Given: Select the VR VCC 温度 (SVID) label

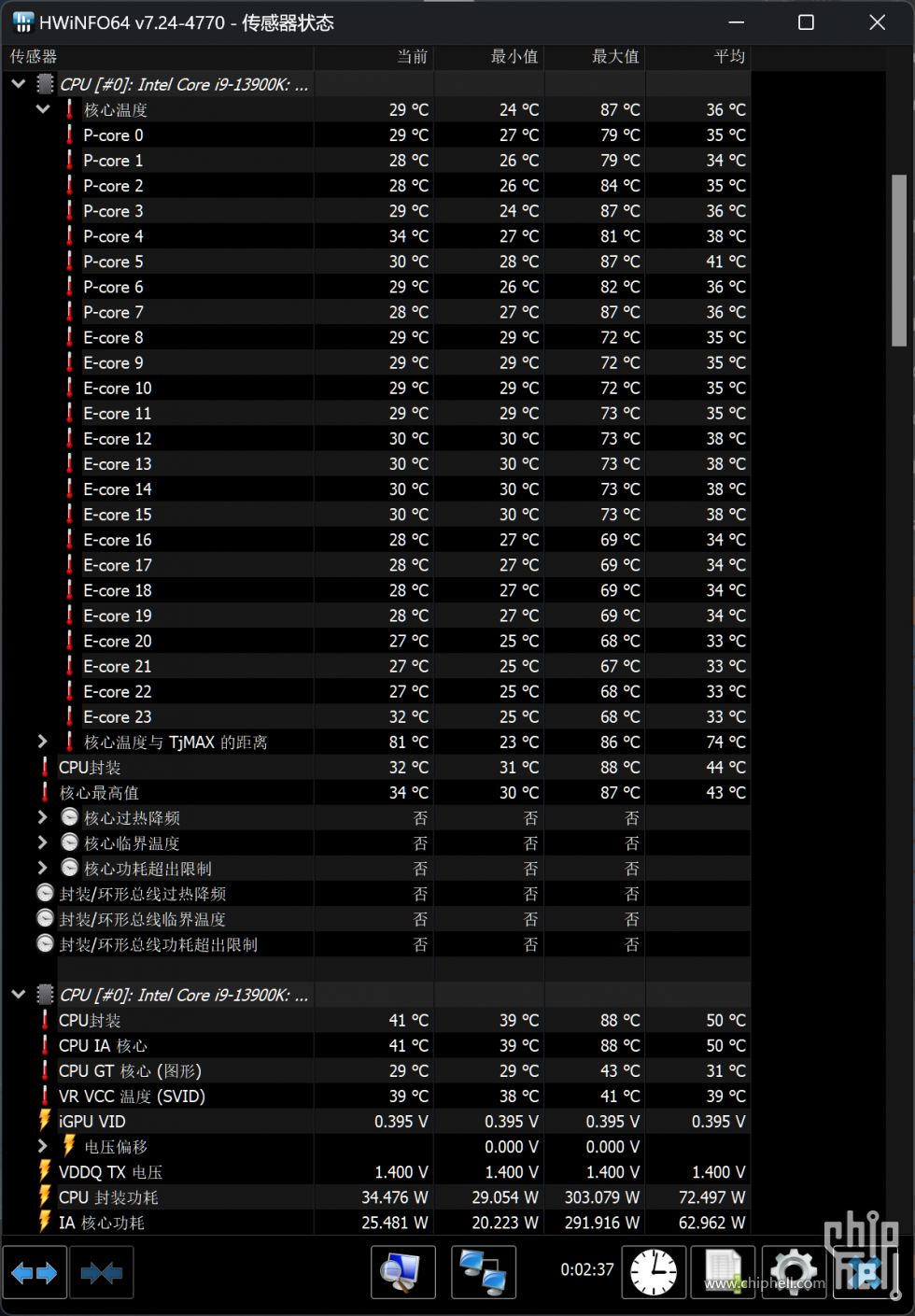Looking at the screenshot, I should pos(132,1096).
